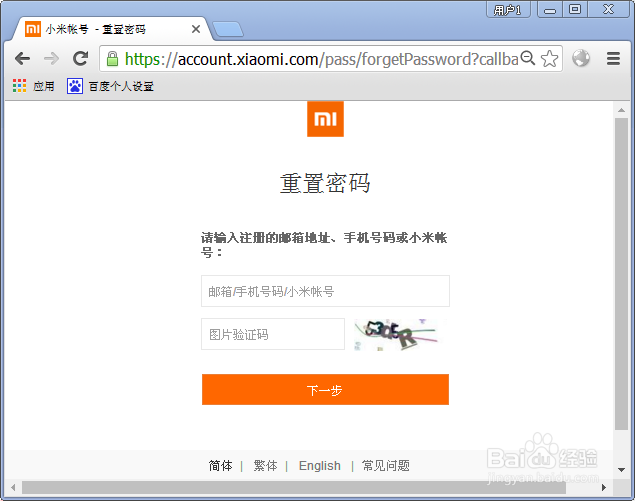Click the zoom magnifier icon in the address bar

(x=528, y=58)
